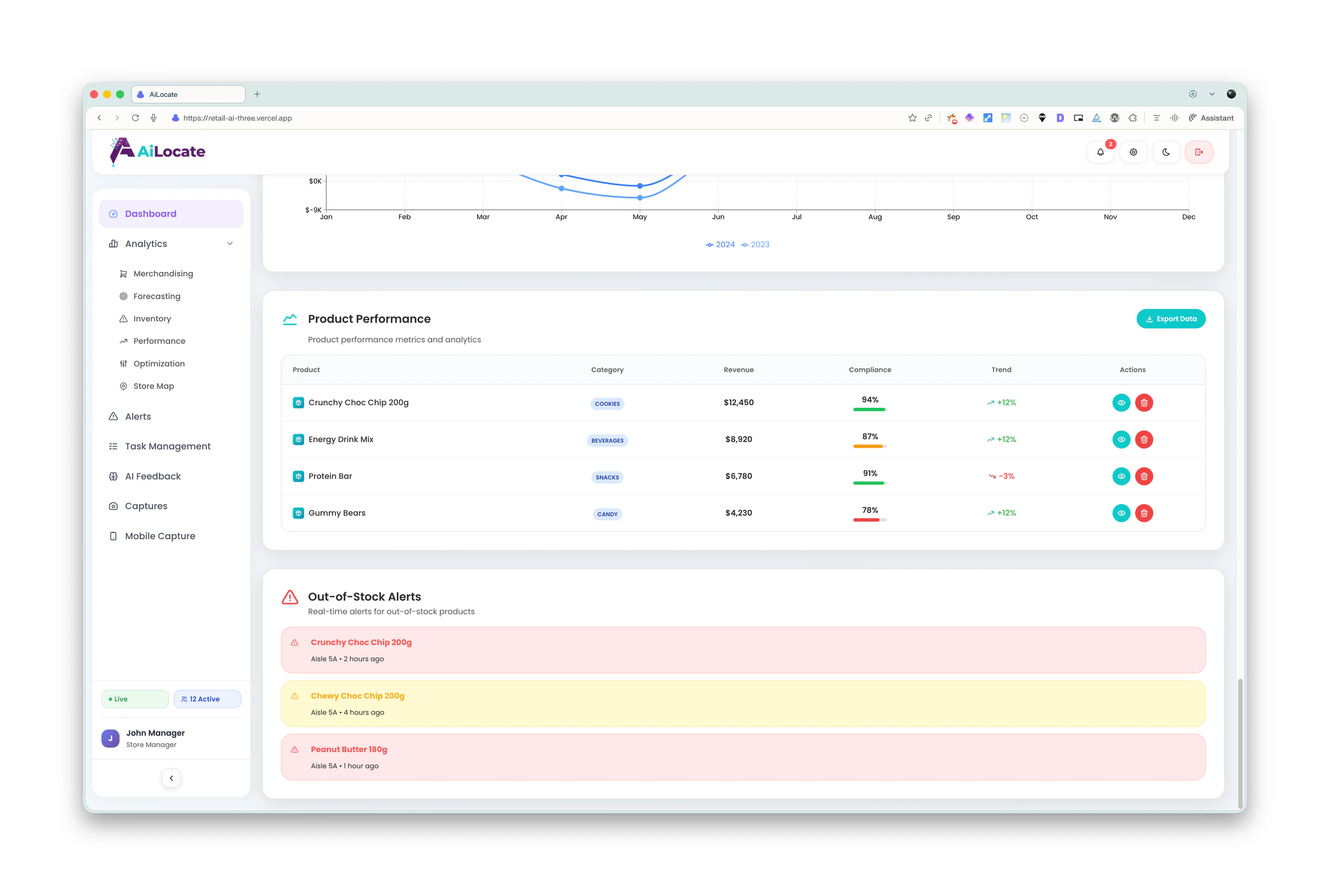Toggle dark mode moon icon
The image size is (1330, 896).
coord(1166,152)
